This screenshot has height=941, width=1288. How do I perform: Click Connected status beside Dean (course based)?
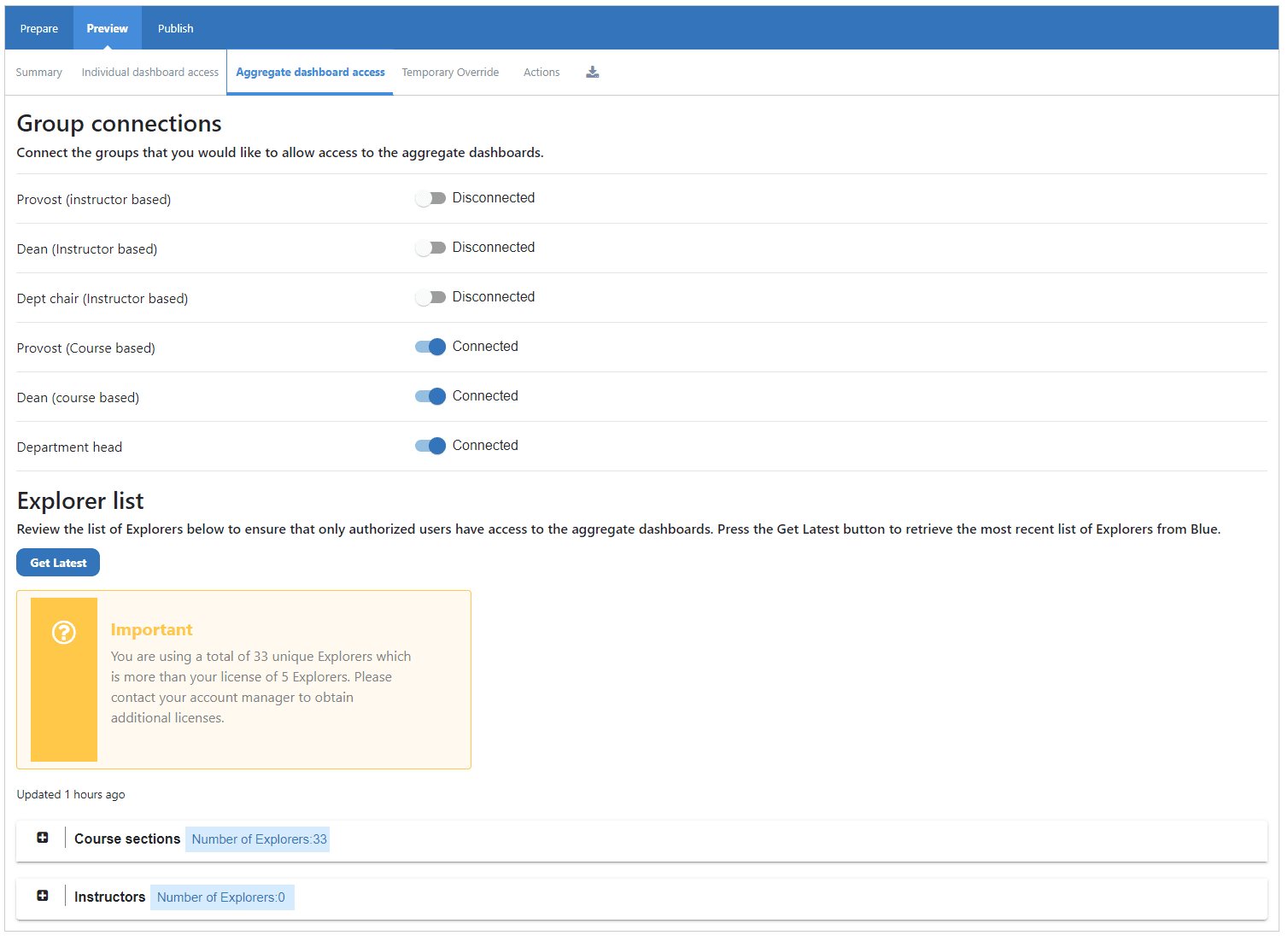click(485, 396)
